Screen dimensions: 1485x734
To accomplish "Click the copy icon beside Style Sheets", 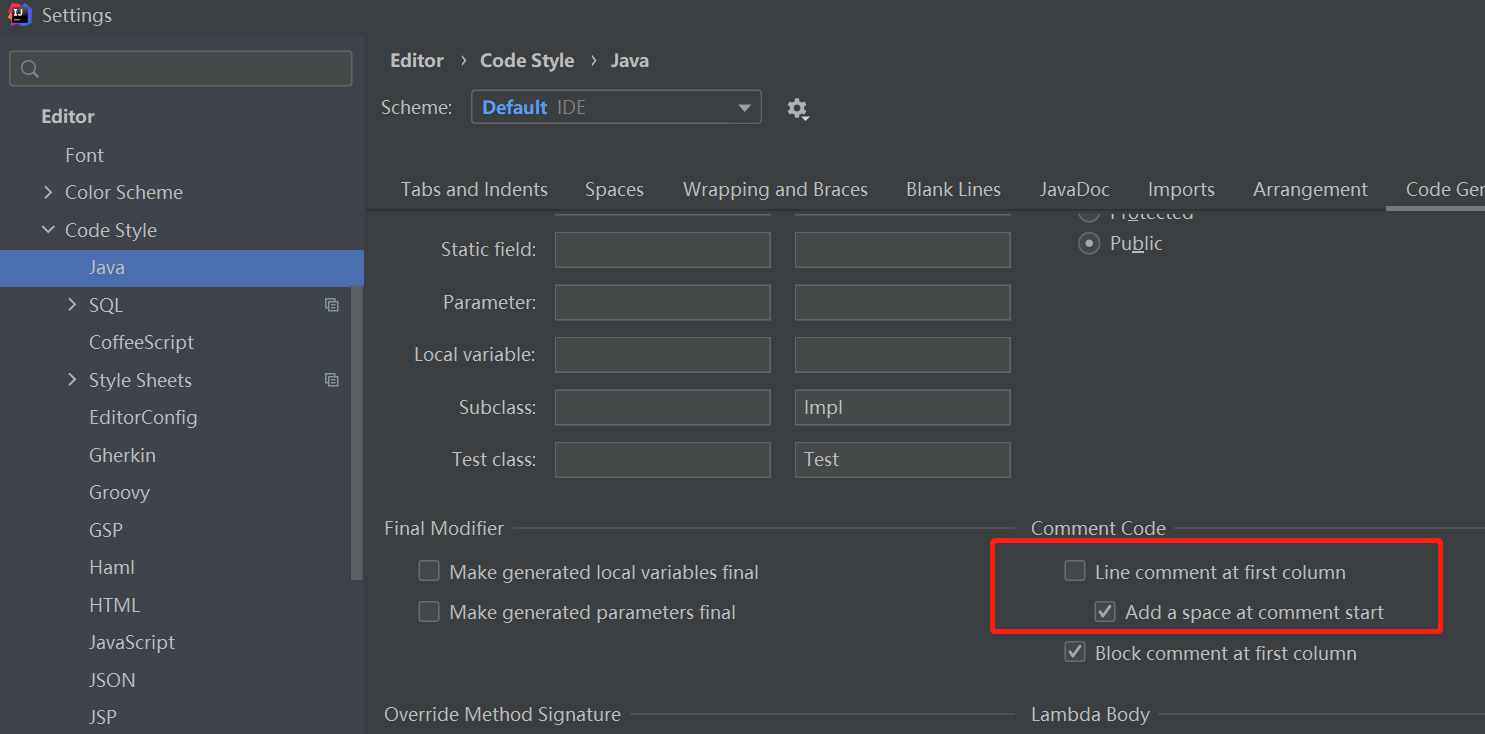I will pos(332,380).
